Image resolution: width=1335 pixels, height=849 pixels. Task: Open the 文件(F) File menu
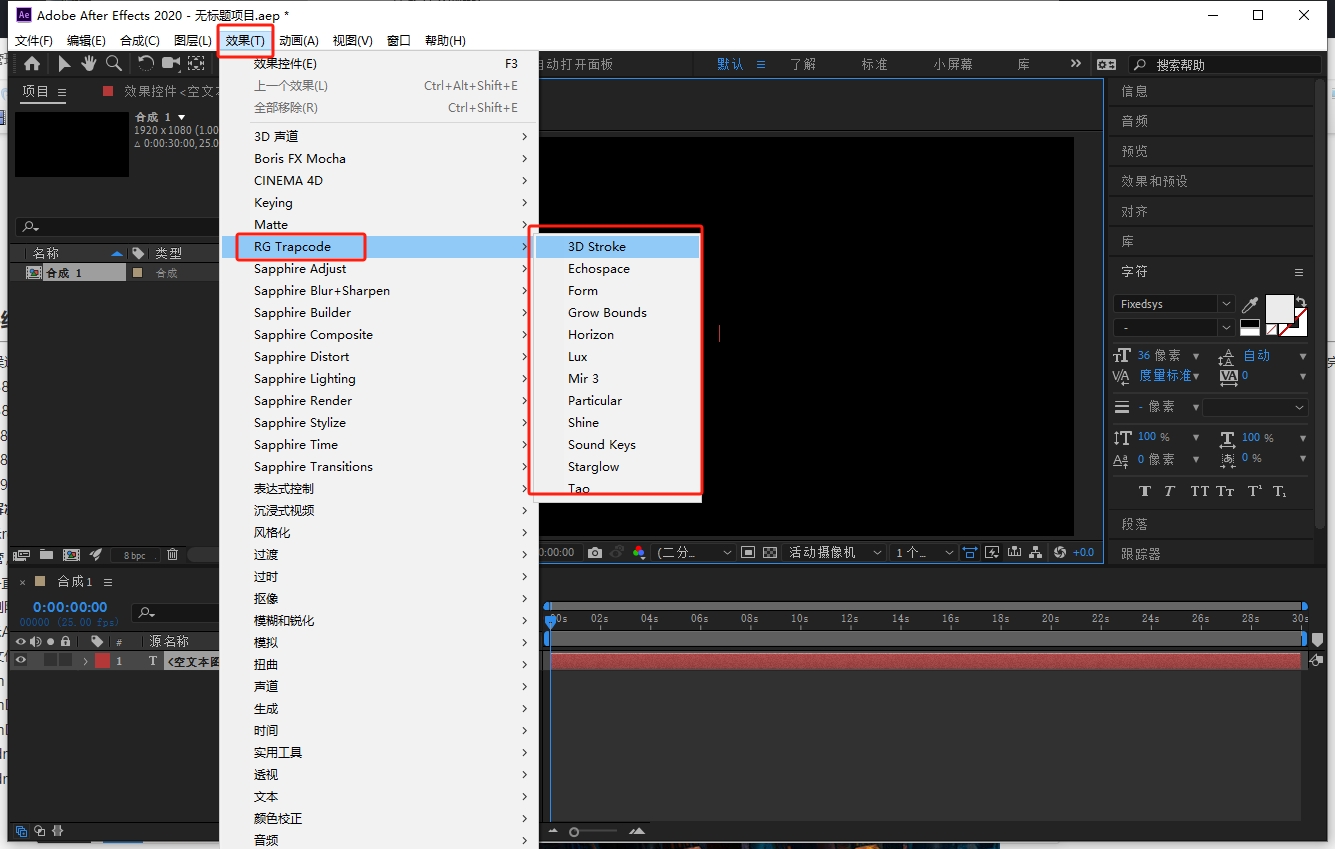(34, 40)
